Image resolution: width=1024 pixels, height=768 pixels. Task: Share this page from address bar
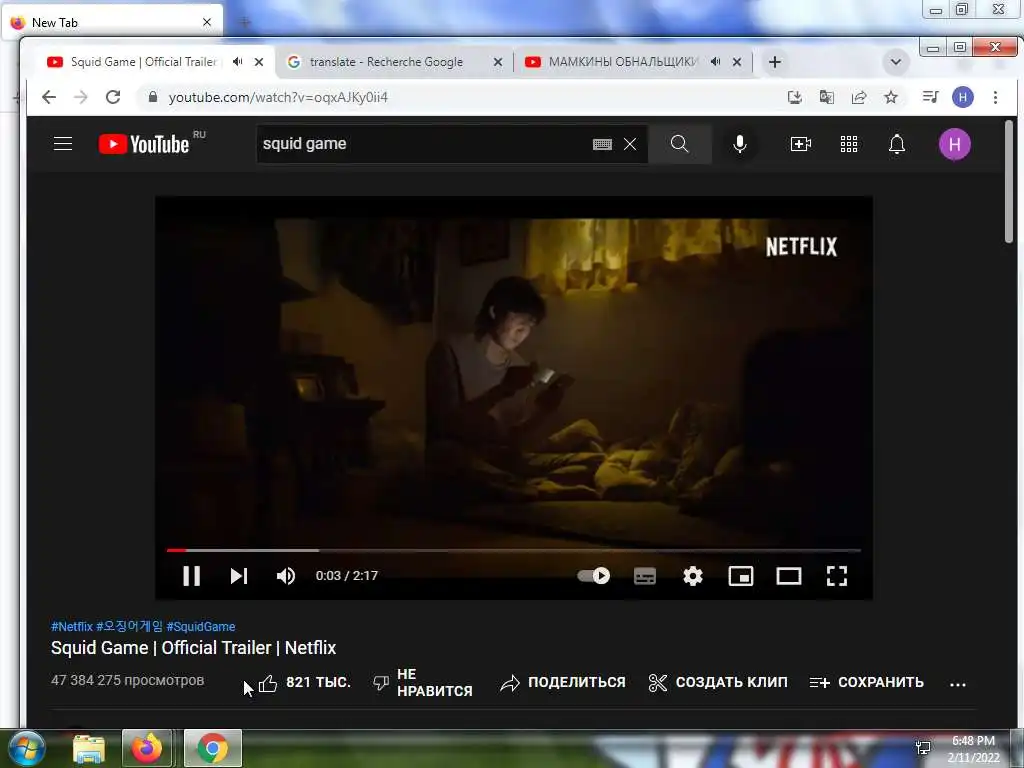click(x=859, y=97)
